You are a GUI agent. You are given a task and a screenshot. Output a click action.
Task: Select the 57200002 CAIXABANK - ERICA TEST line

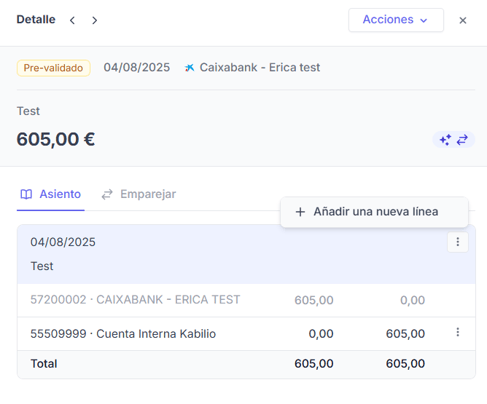(x=246, y=300)
